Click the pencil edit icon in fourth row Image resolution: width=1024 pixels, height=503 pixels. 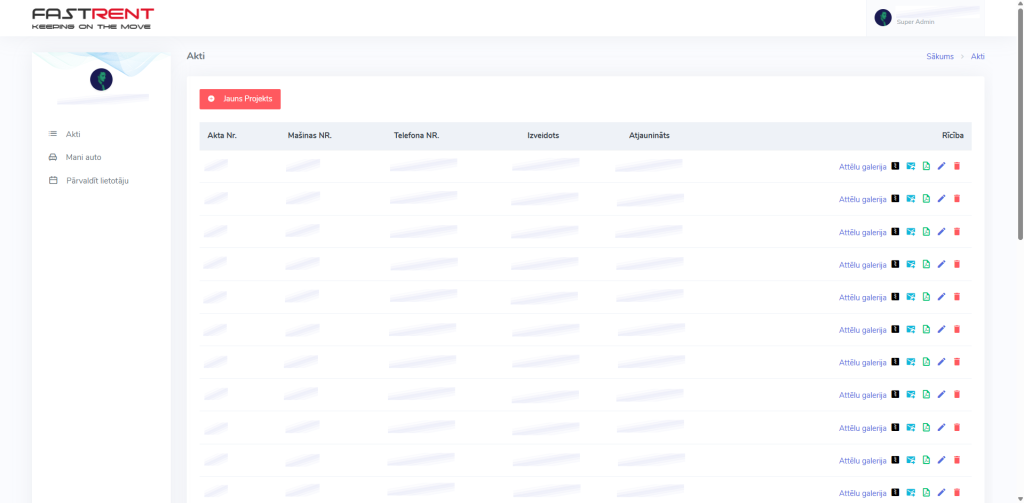(x=941, y=264)
